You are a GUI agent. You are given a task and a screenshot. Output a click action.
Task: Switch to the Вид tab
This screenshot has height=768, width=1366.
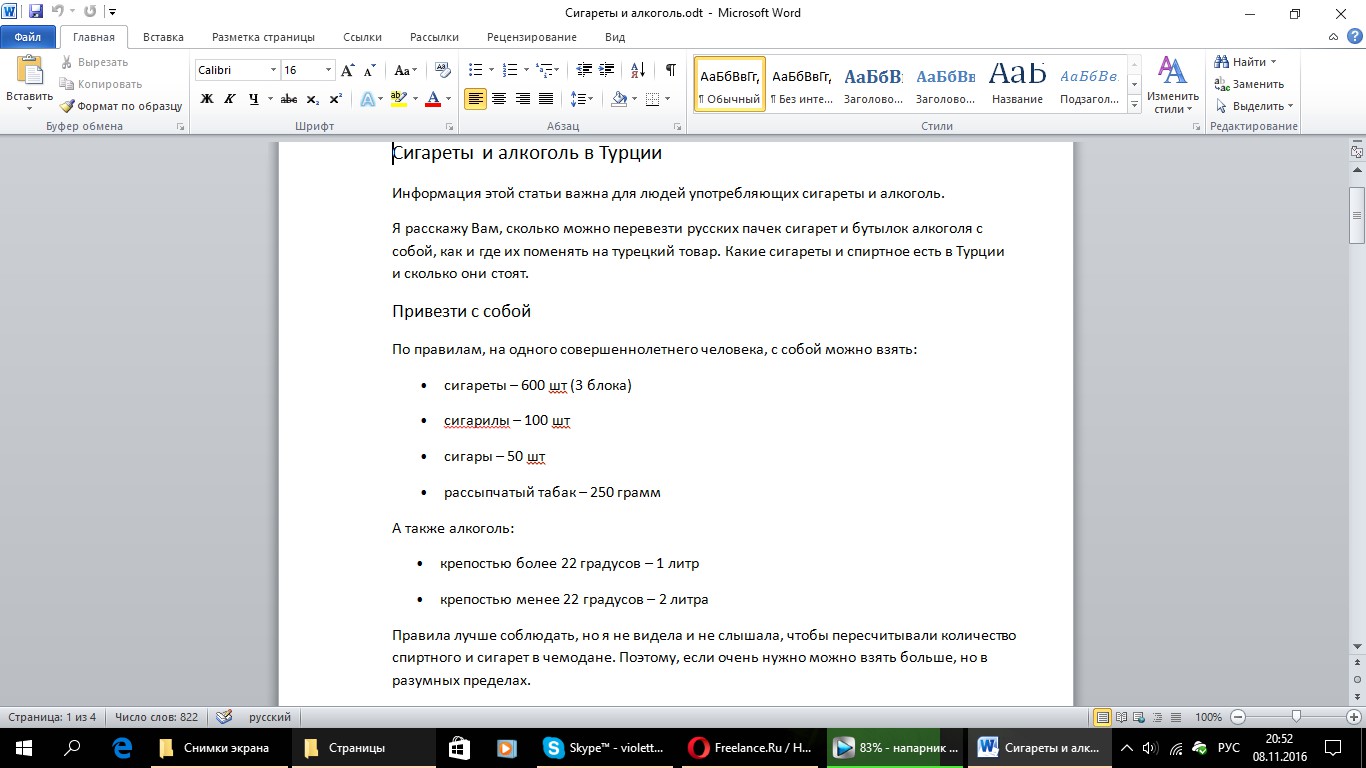point(615,37)
